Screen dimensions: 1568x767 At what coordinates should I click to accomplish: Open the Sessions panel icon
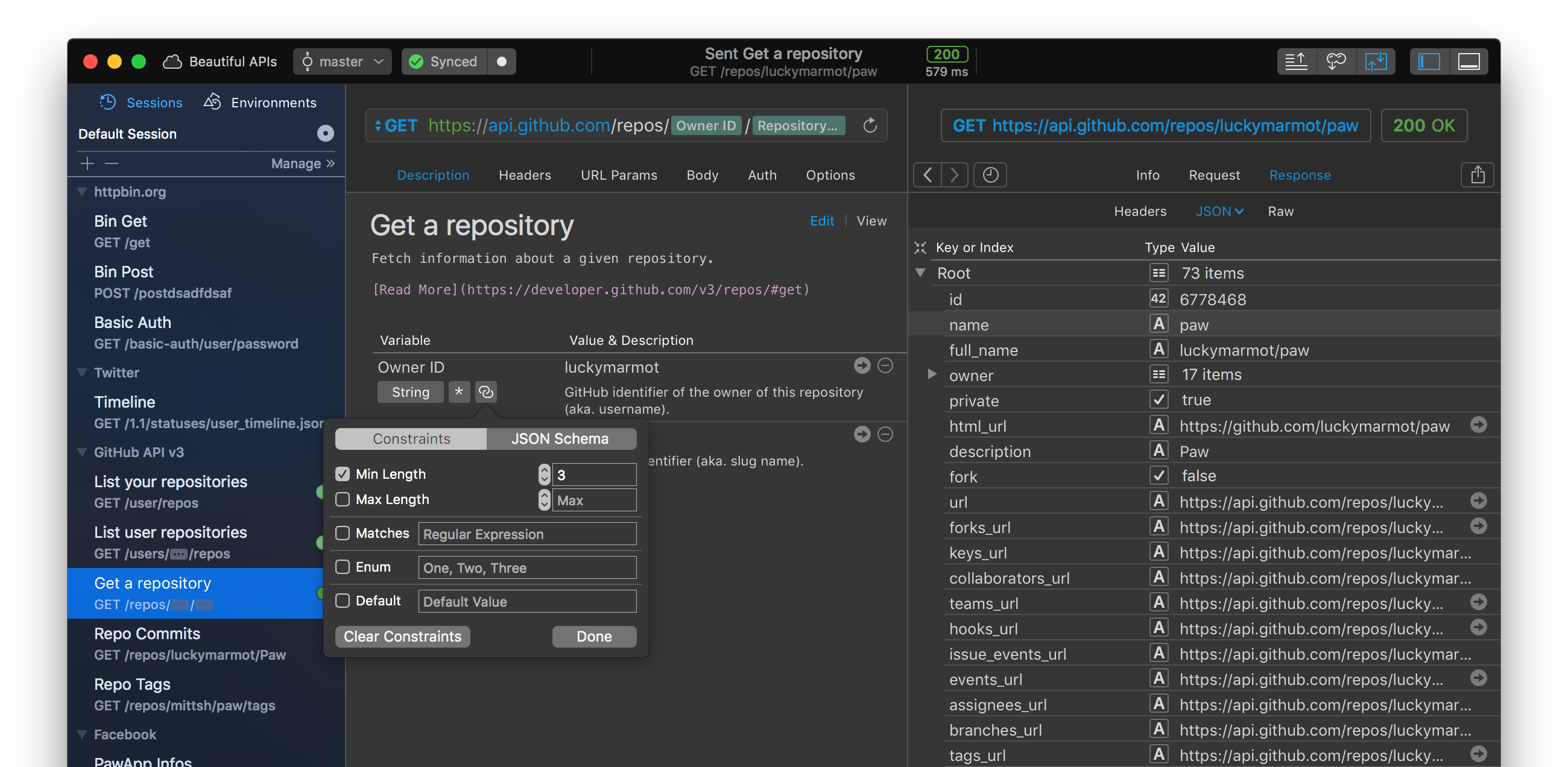pos(108,103)
